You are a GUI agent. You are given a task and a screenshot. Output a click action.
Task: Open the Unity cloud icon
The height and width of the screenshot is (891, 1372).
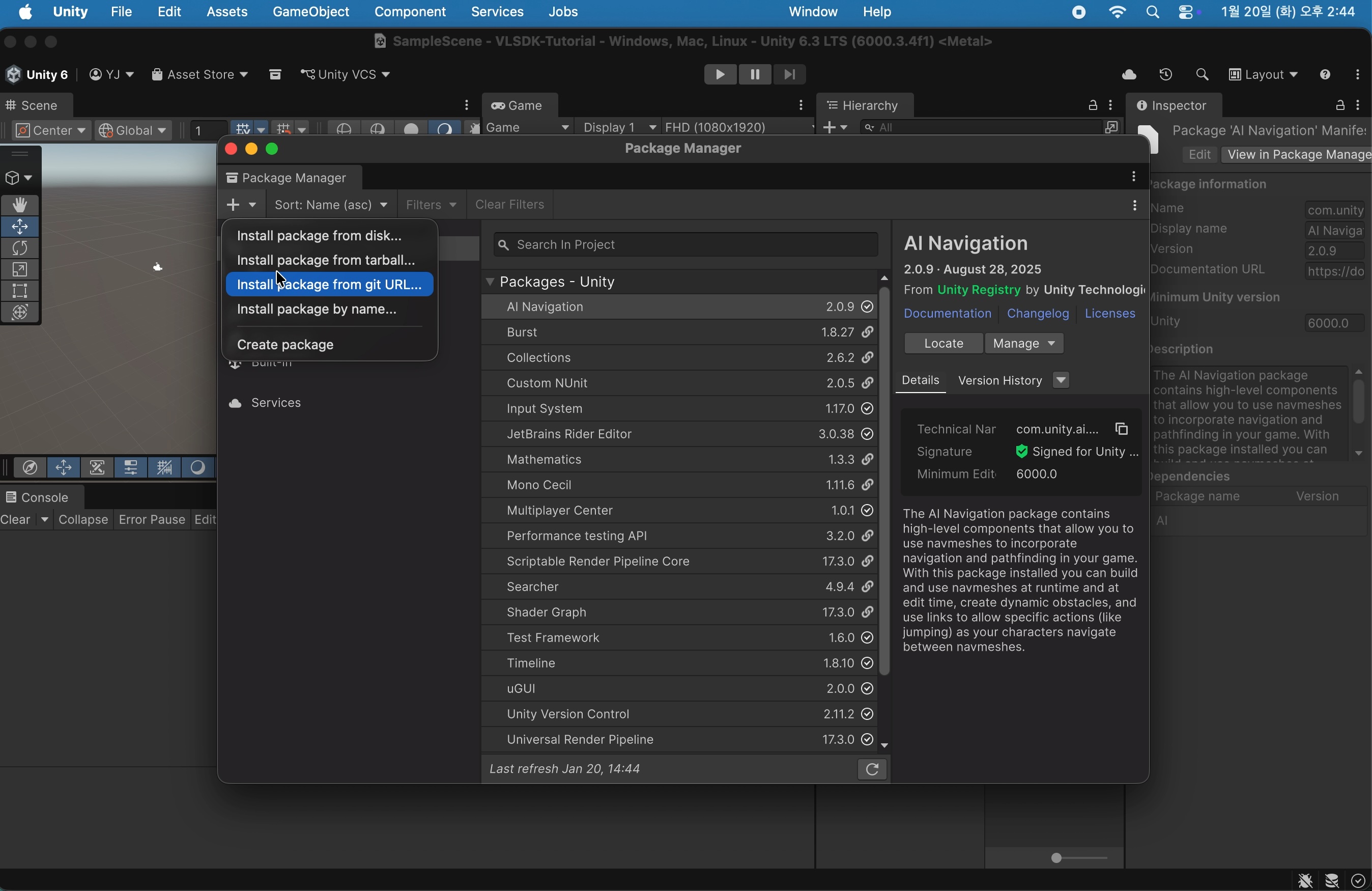[1129, 75]
